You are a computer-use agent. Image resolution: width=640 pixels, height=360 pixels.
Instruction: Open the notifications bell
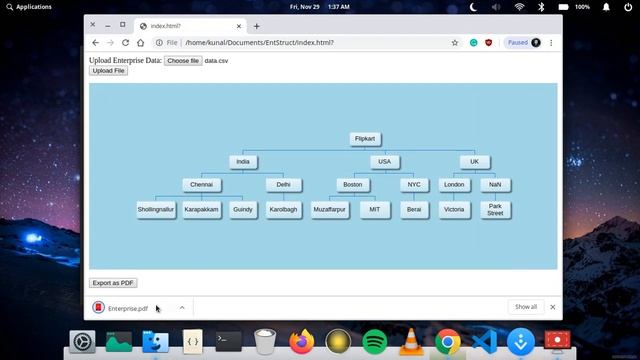[606, 7]
